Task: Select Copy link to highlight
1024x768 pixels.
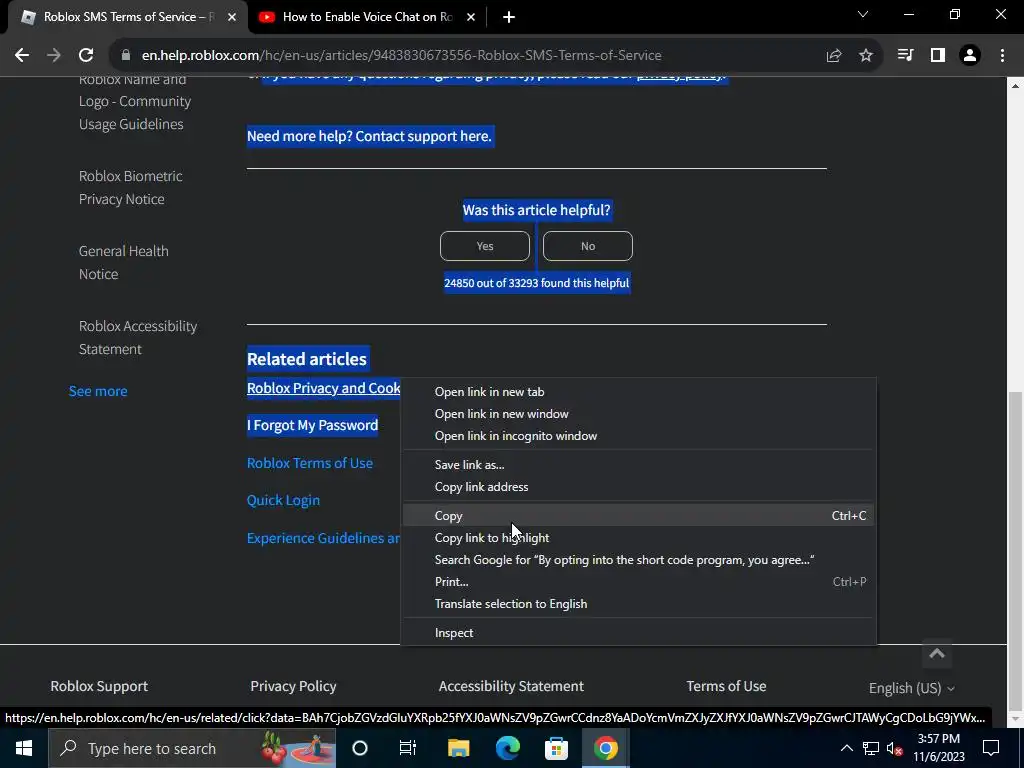Action: pos(638,538)
